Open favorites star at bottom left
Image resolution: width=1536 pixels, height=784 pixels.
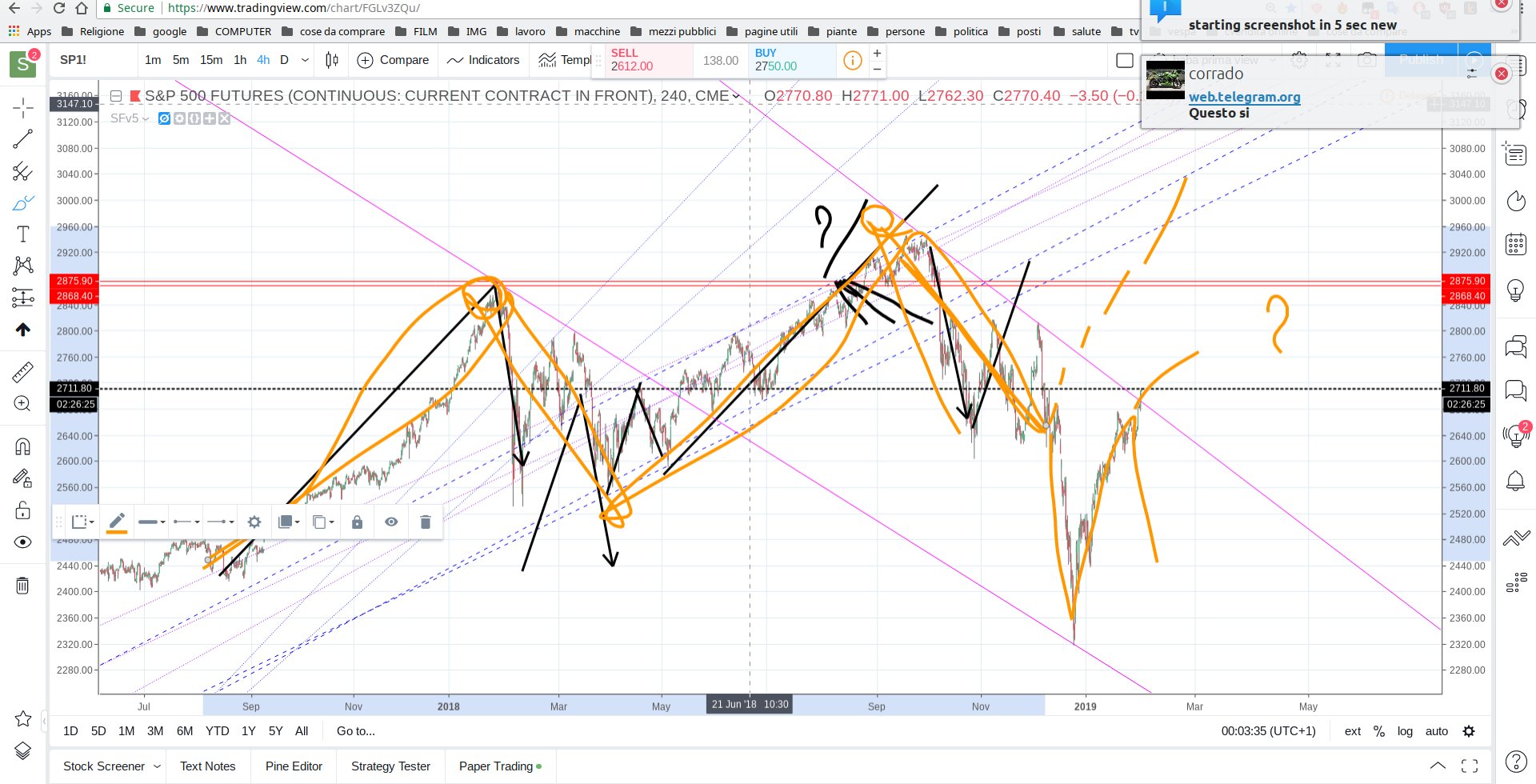(23, 718)
